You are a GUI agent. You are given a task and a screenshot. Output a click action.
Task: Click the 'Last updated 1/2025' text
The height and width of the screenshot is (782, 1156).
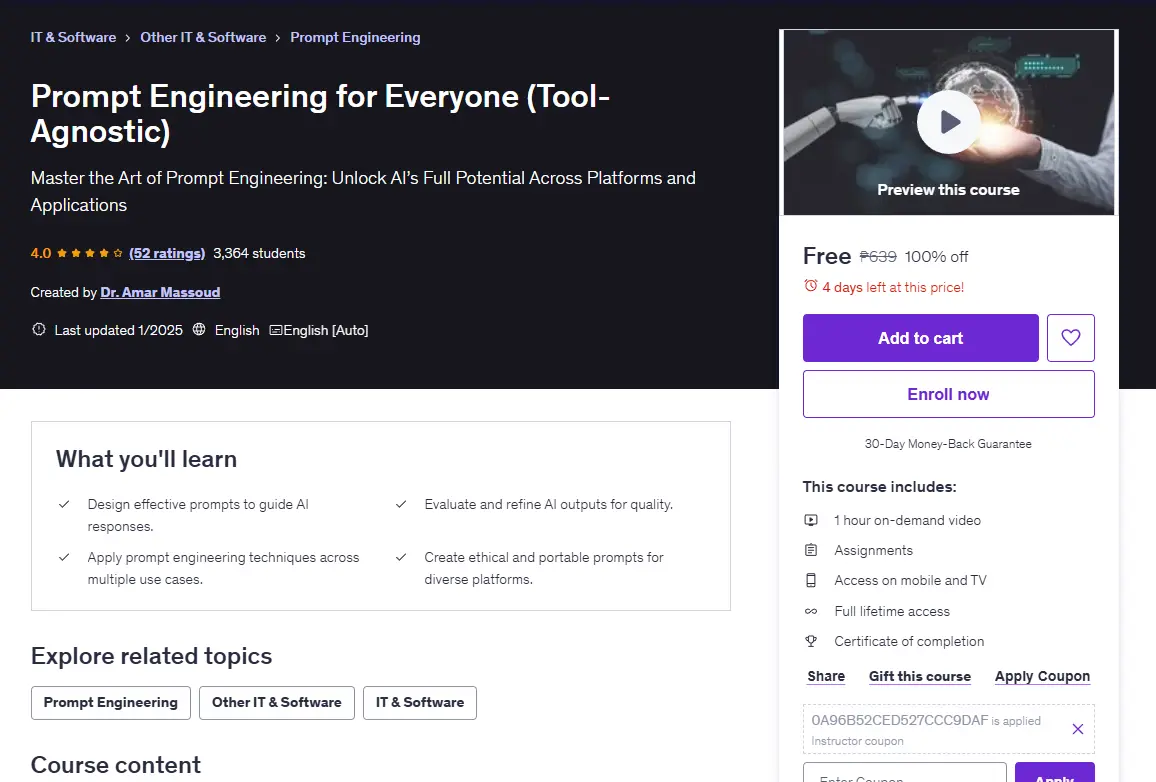pos(119,330)
